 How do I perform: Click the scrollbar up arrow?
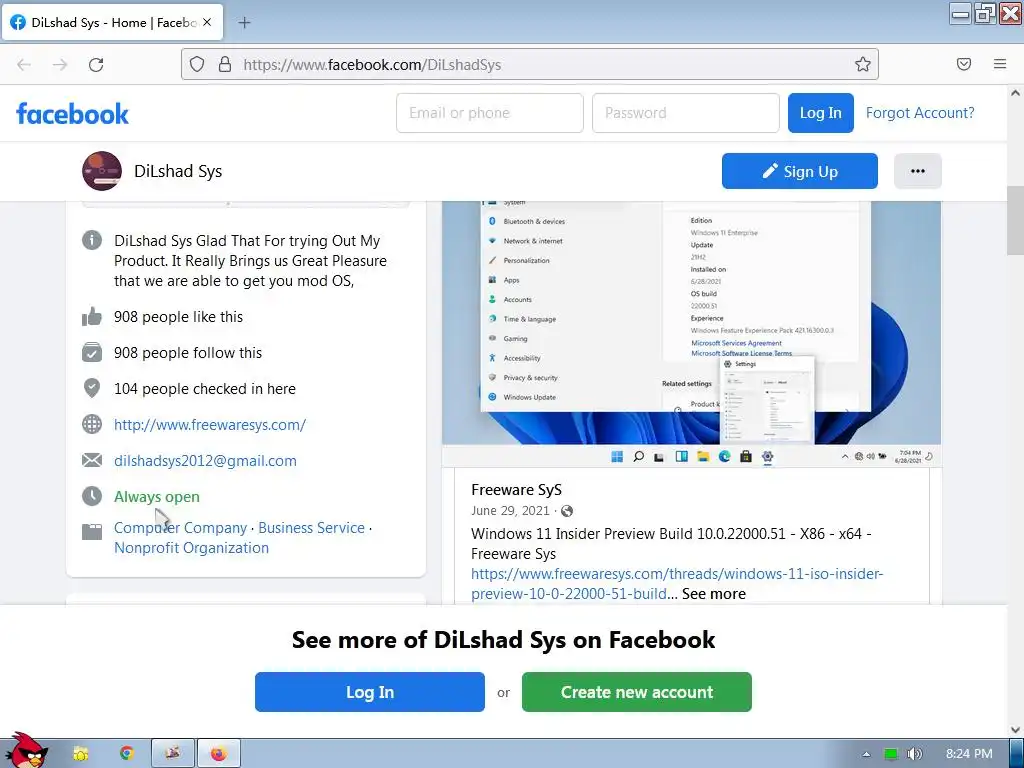(x=1015, y=93)
